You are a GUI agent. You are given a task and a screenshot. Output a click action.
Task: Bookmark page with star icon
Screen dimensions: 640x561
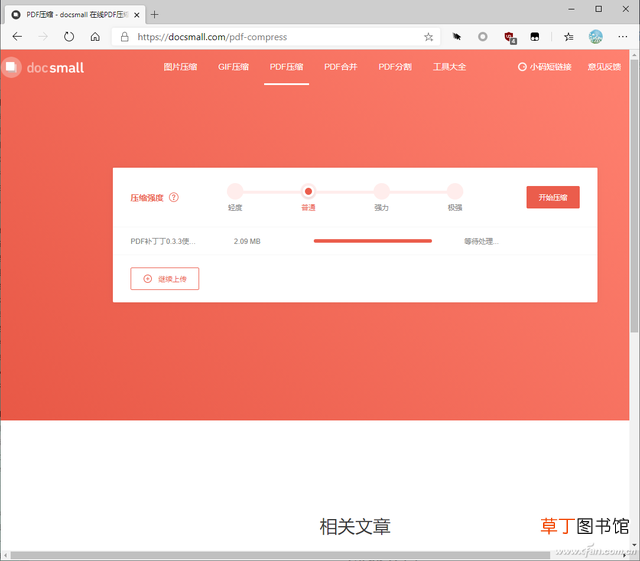coord(428,37)
